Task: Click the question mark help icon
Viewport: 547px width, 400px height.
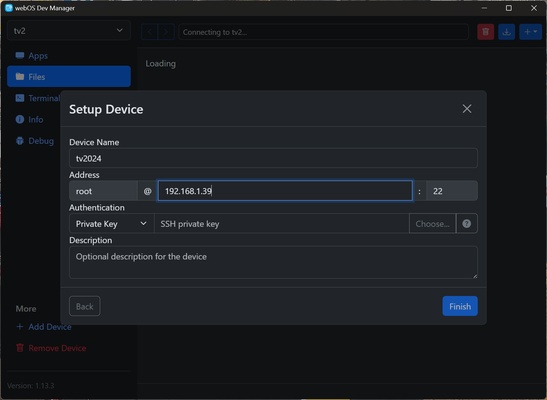Action: click(467, 224)
